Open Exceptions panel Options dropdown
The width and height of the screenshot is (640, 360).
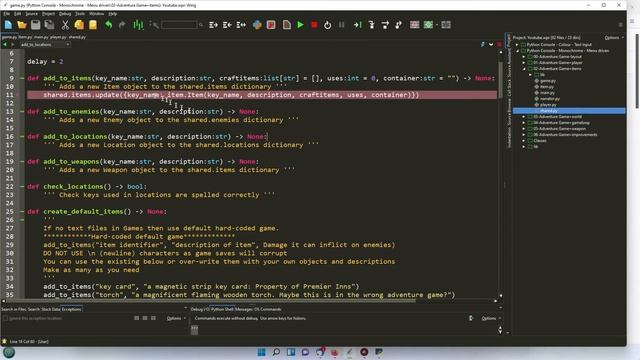pos(176,318)
